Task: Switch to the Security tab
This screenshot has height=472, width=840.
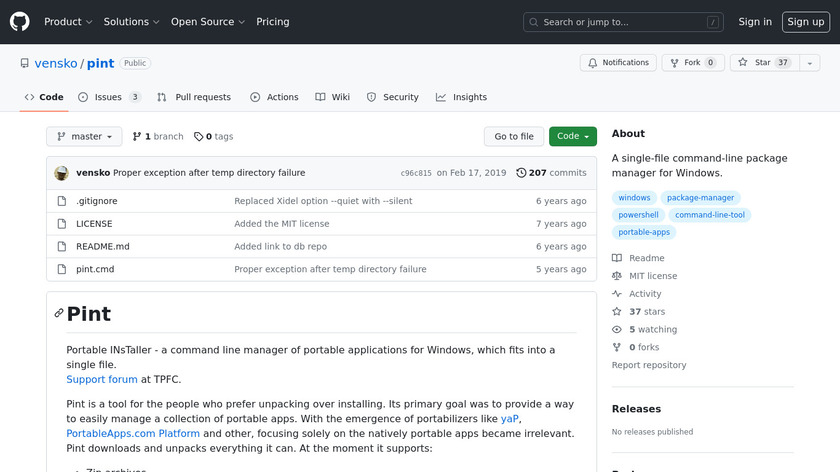Action: point(393,97)
